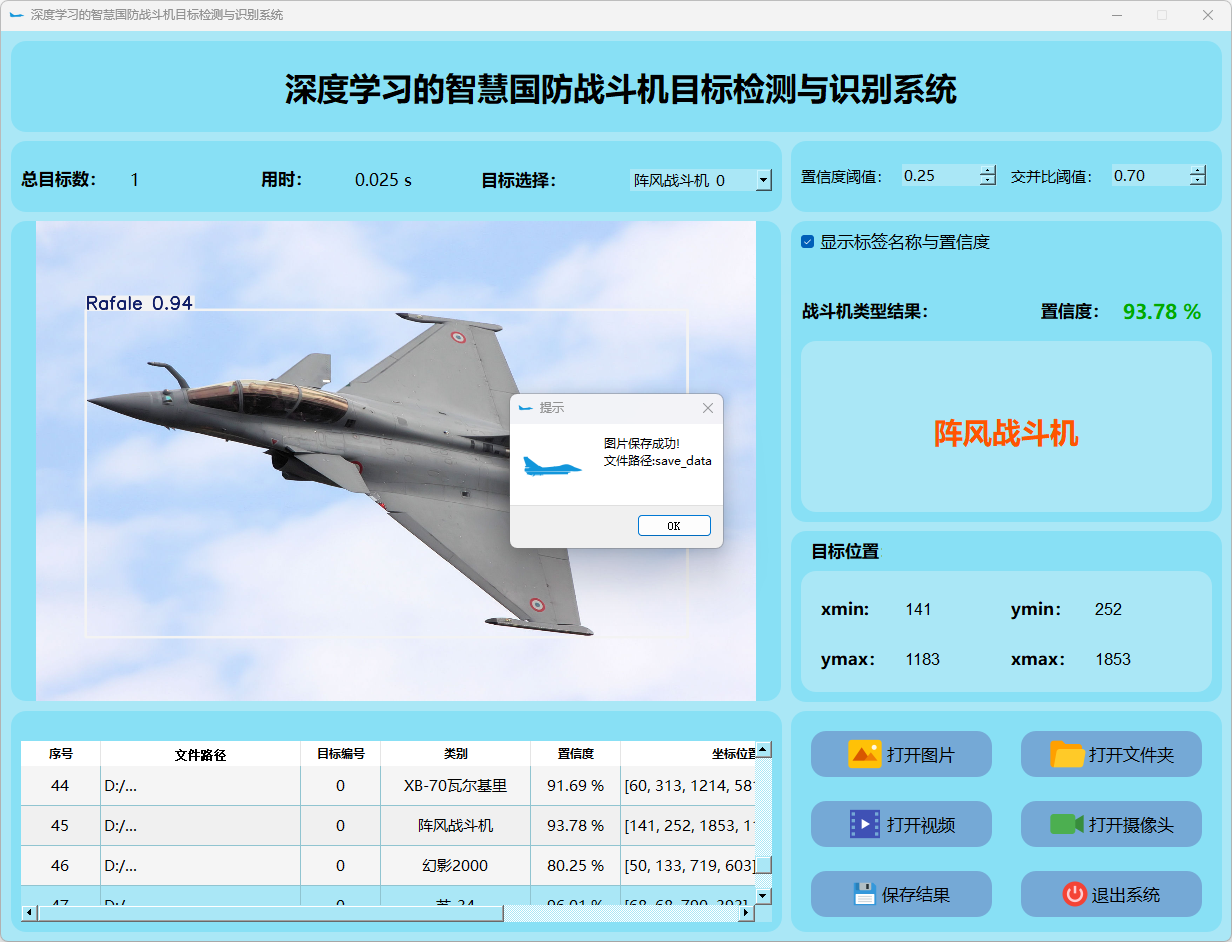Click the camera icon on Open Camera button

(x=1066, y=824)
